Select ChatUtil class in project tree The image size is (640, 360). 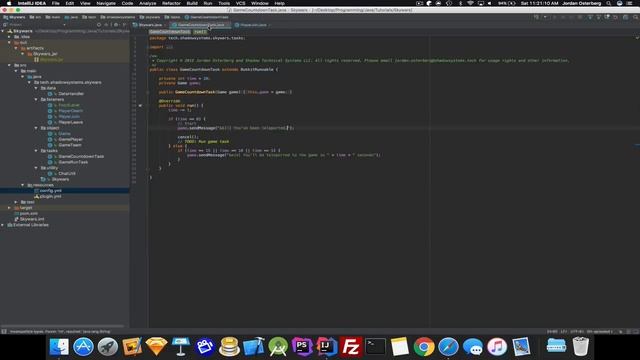(67, 174)
